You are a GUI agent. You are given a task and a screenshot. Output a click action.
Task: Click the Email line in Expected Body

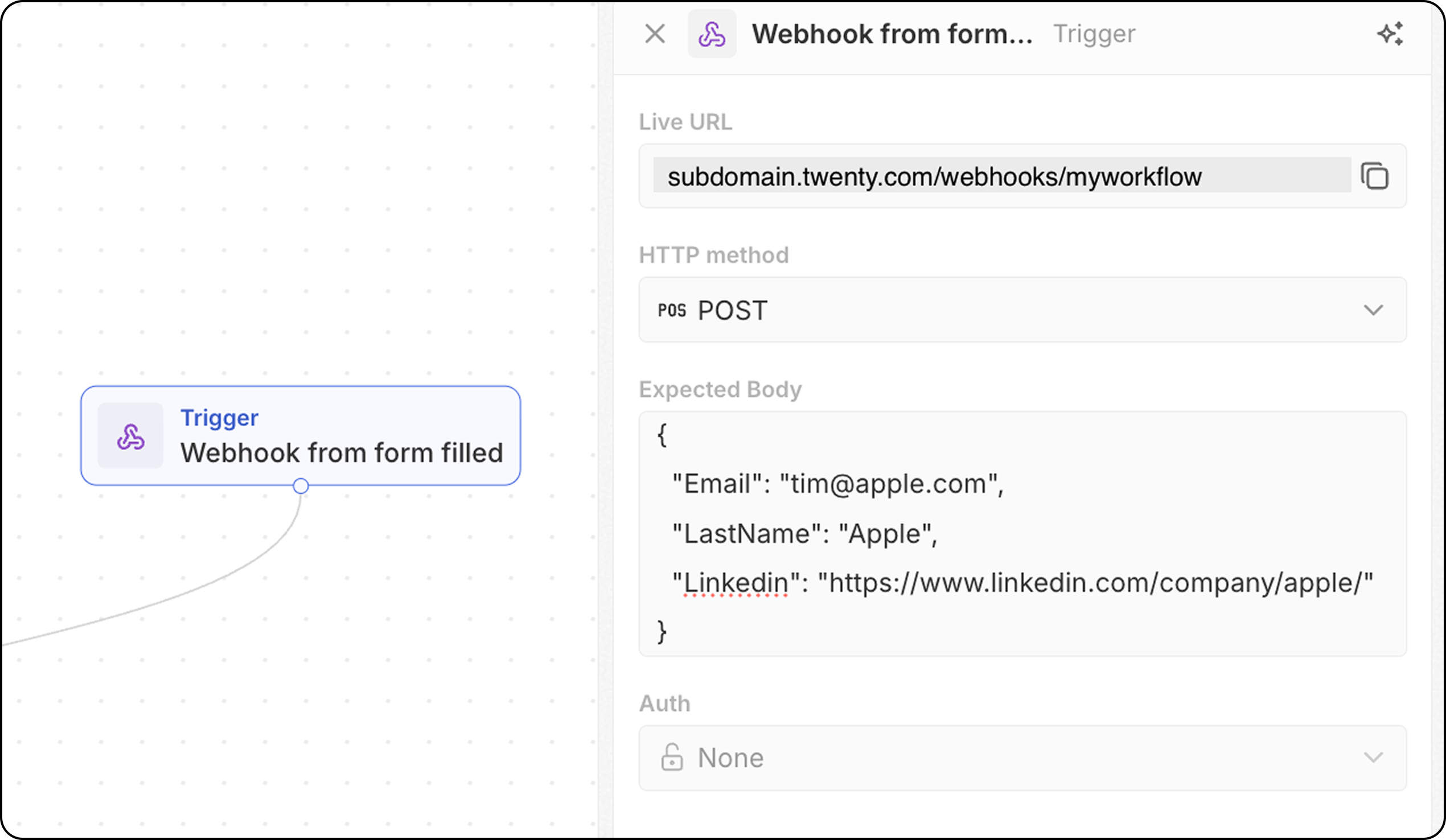pyautogui.click(x=838, y=484)
